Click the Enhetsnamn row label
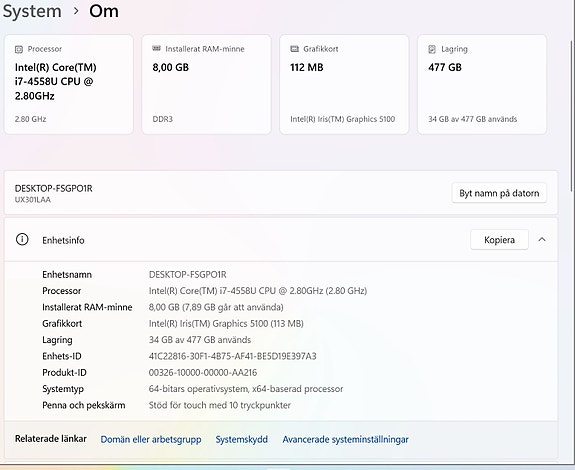575x470 pixels. click(x=67, y=275)
